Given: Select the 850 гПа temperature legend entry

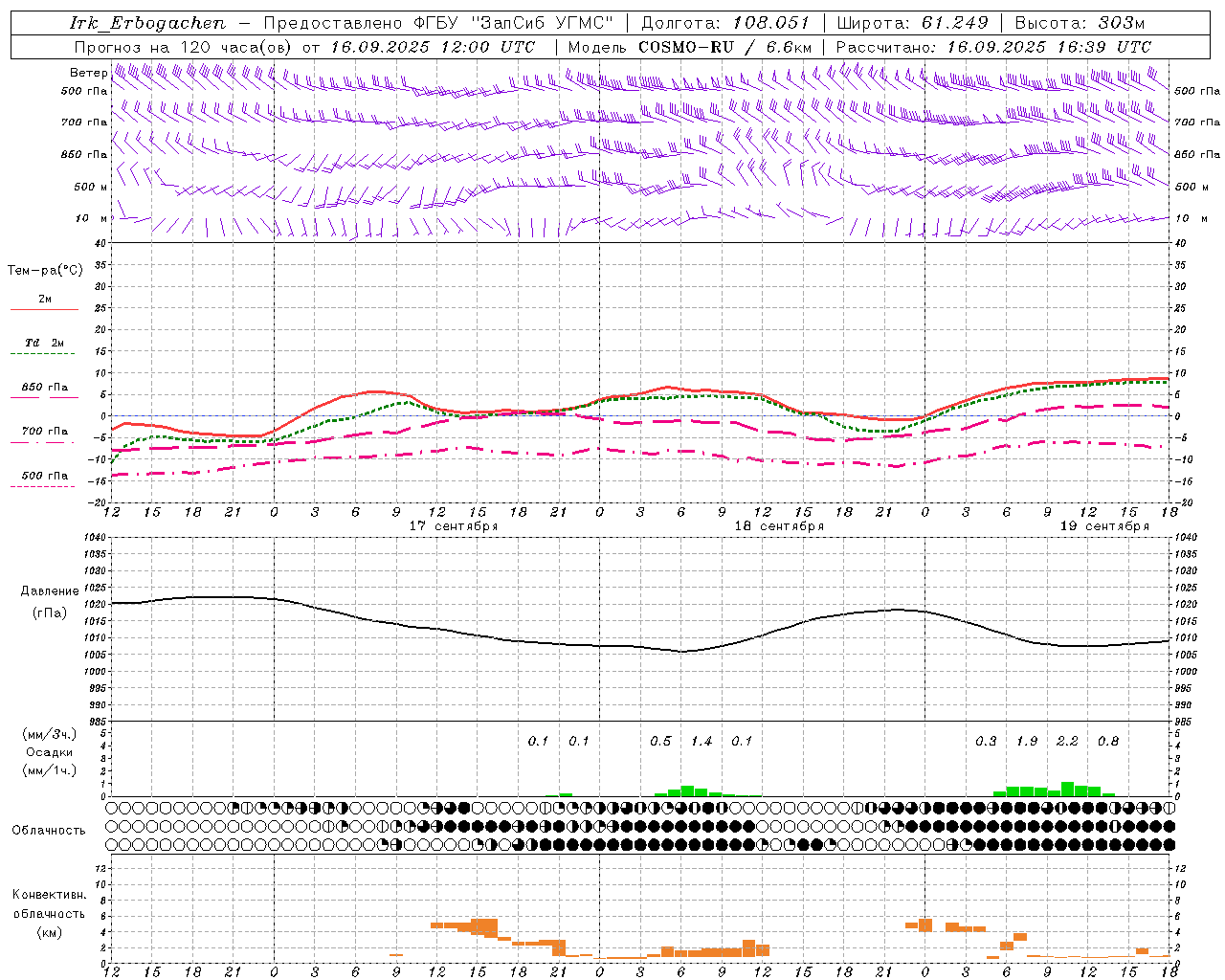Looking at the screenshot, I should point(44,387).
